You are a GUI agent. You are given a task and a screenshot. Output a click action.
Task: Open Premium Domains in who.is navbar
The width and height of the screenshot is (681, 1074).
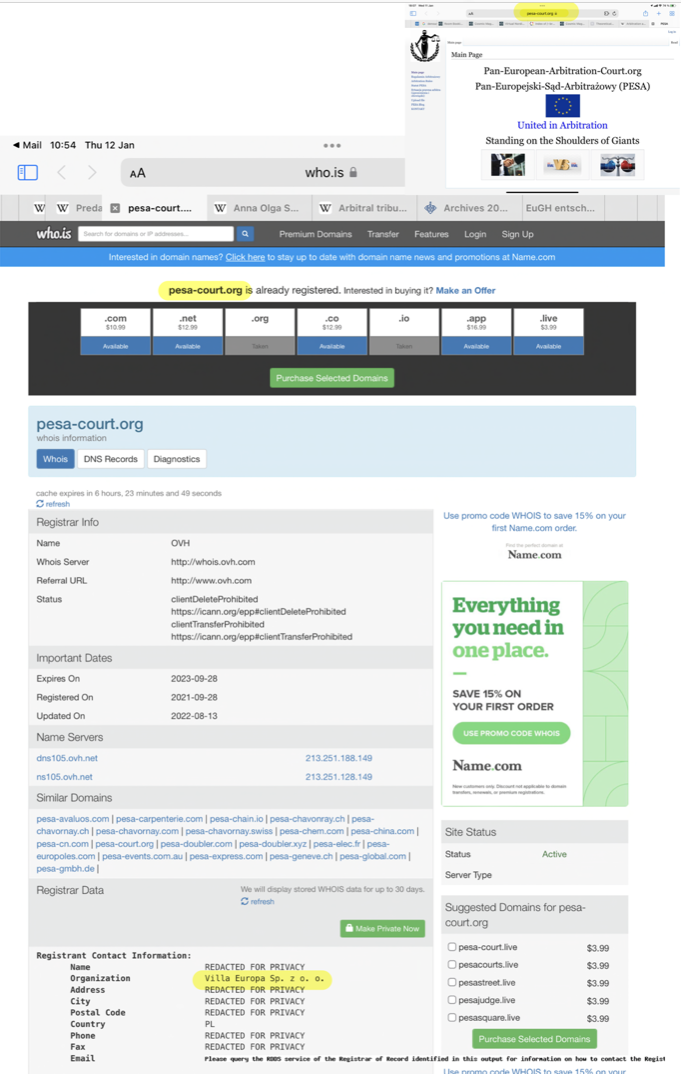click(x=315, y=234)
